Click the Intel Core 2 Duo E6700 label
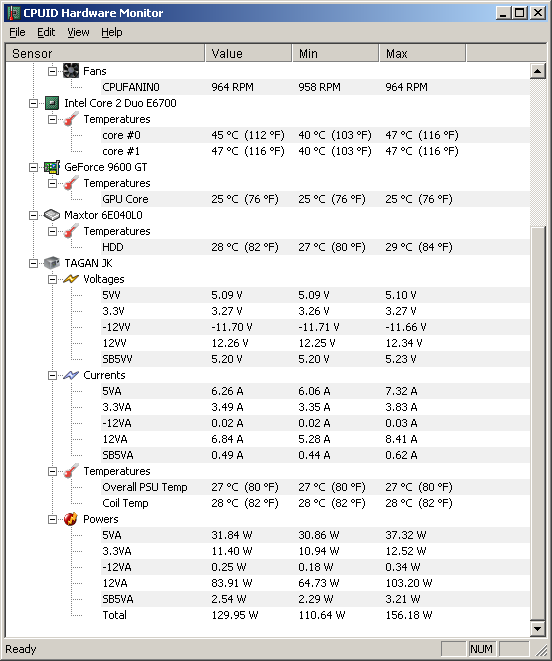Image resolution: width=552 pixels, height=661 pixels. [x=120, y=103]
